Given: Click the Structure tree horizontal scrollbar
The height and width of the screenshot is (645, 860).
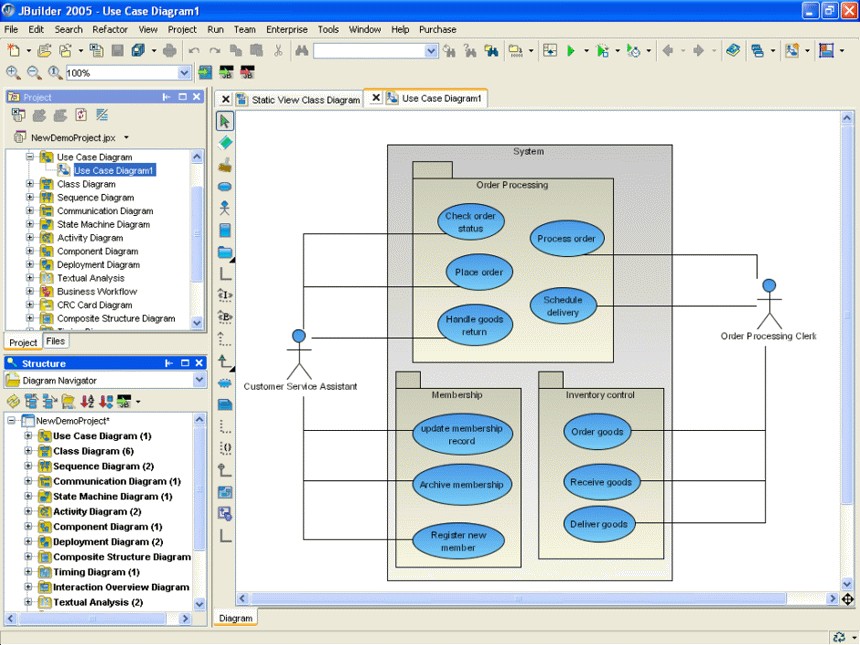Looking at the screenshot, I should coord(92,619).
